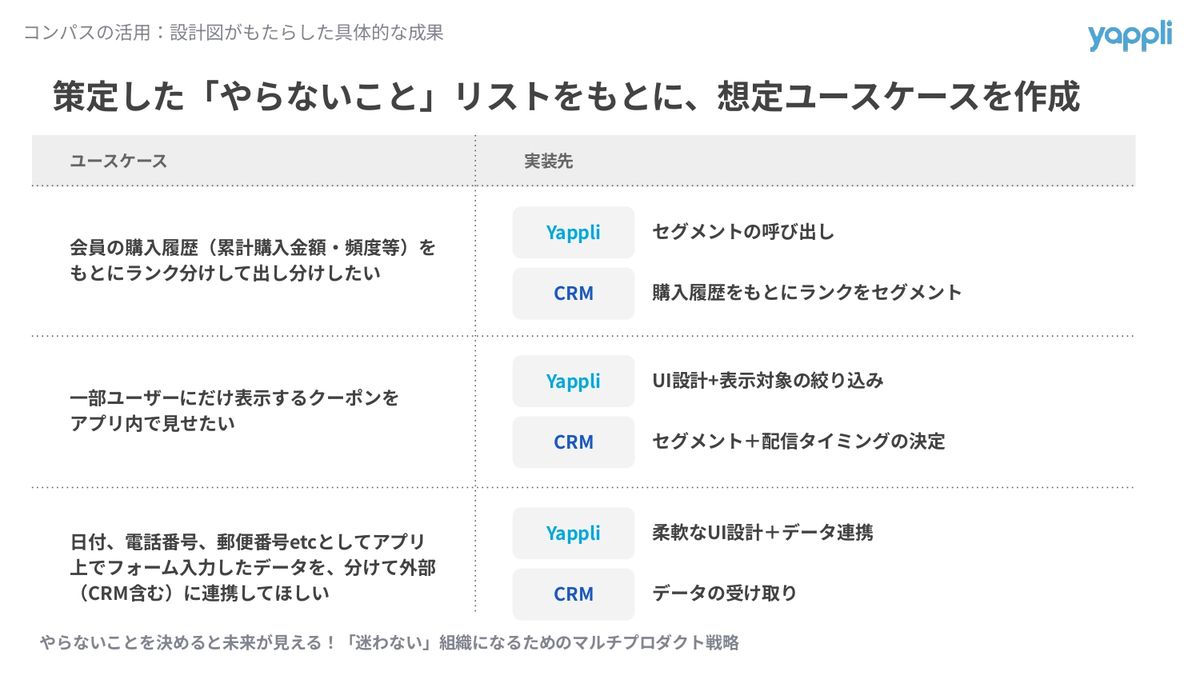Select the slide title about やらないこと list

566,97
